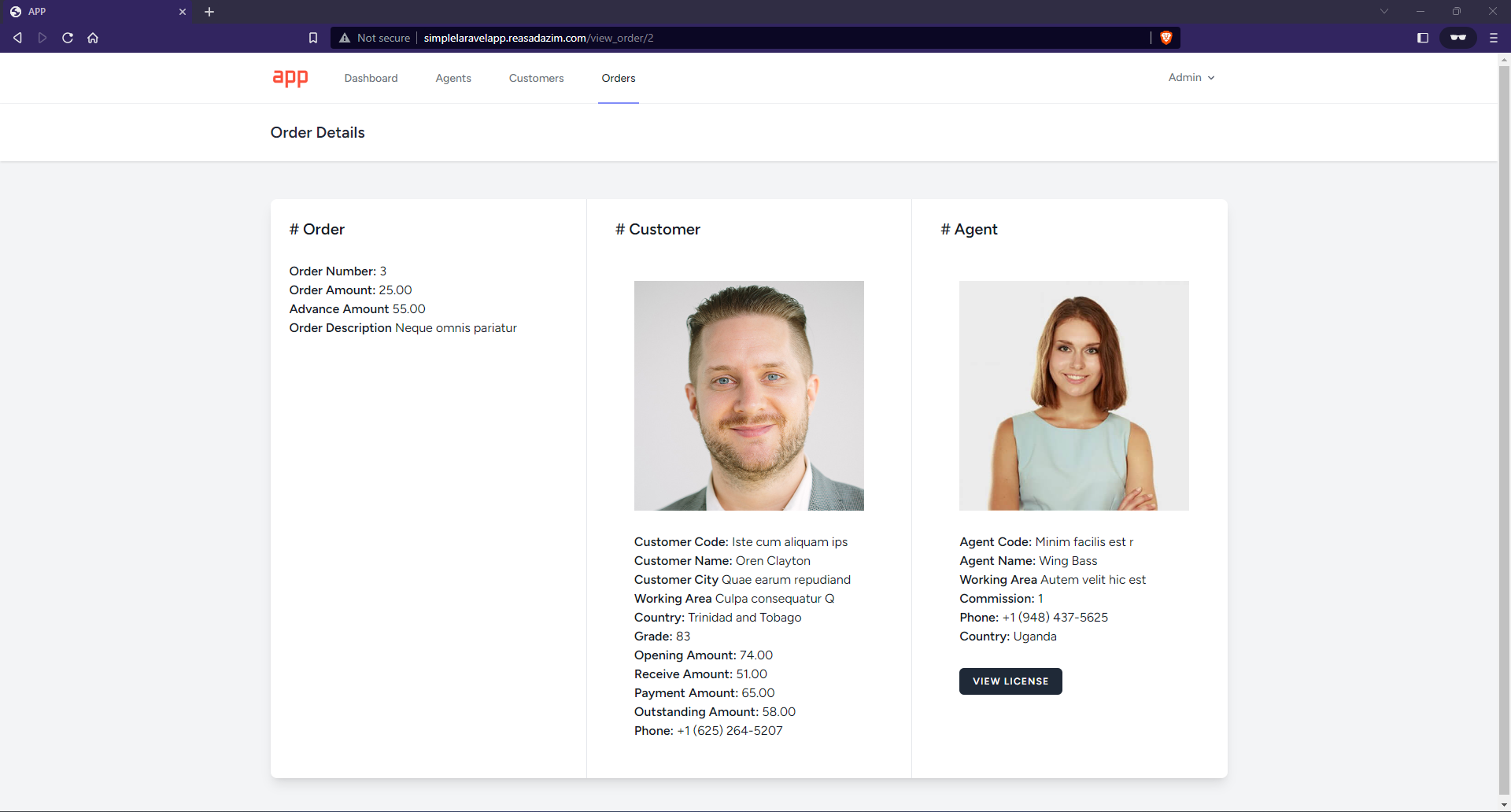
Task: Click the customer photo of Oren Clayton
Action: [748, 395]
